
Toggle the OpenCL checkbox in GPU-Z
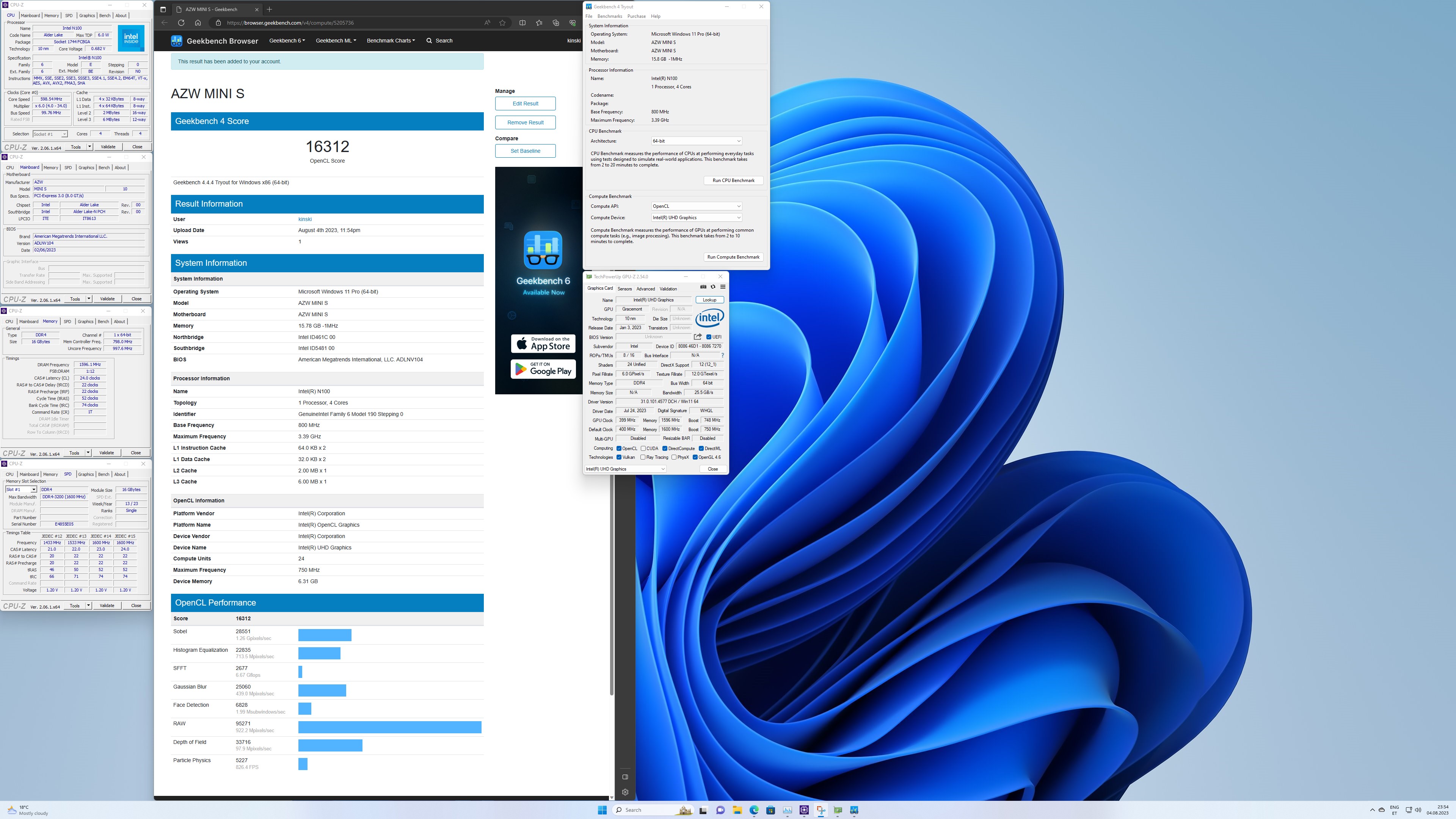[x=619, y=448]
